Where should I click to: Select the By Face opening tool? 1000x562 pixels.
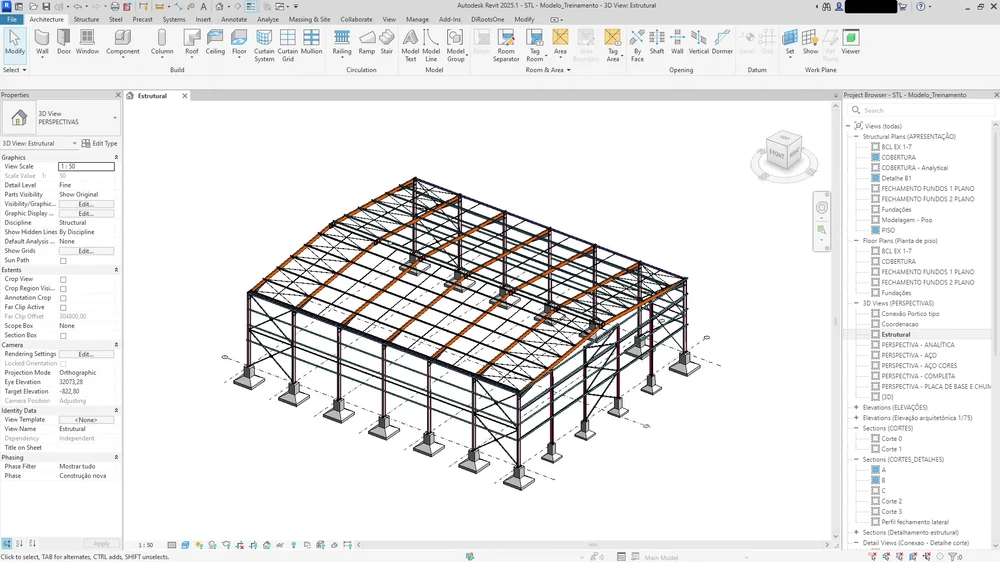tap(637, 46)
